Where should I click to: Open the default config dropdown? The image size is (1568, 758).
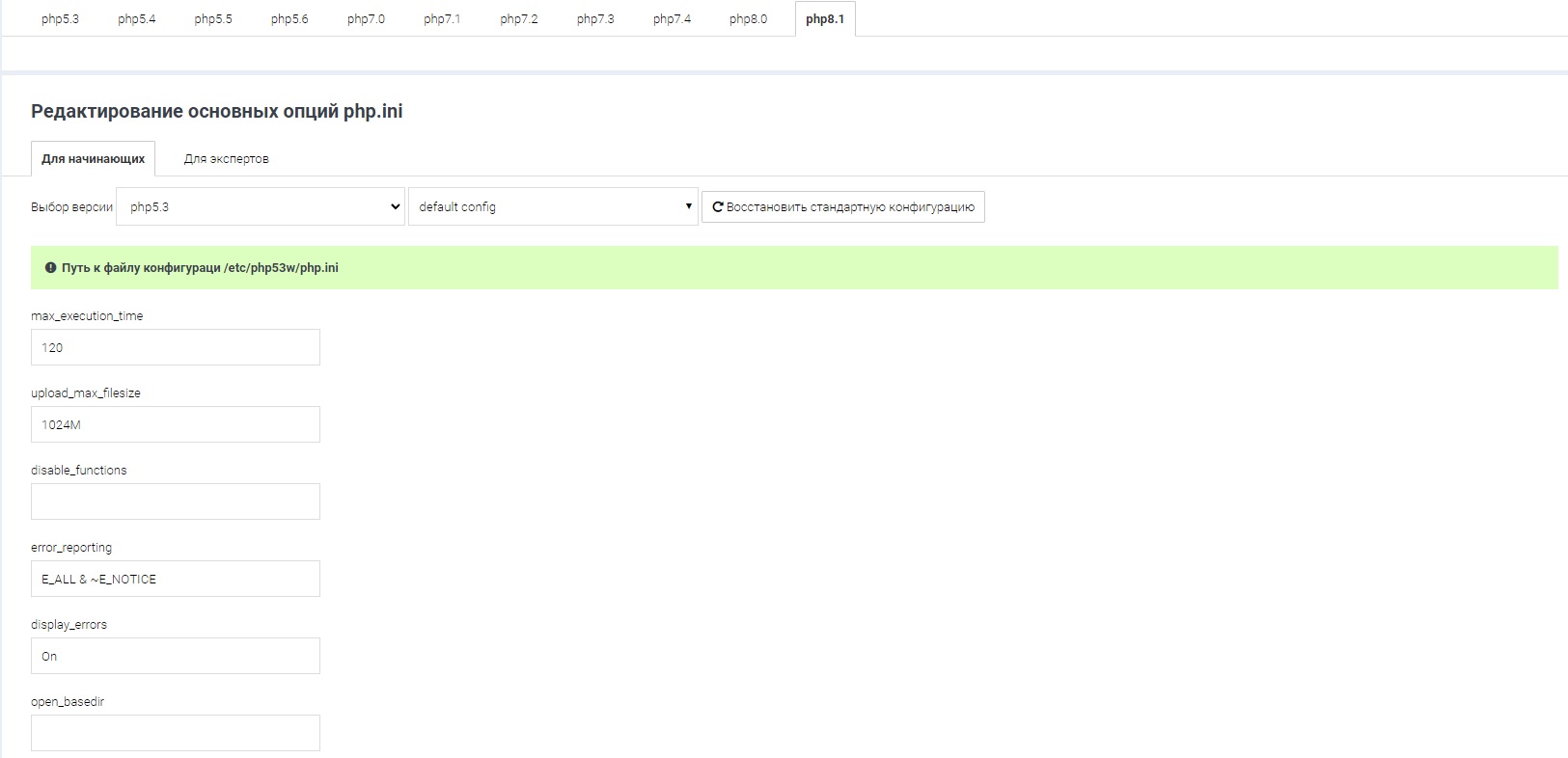tap(553, 206)
